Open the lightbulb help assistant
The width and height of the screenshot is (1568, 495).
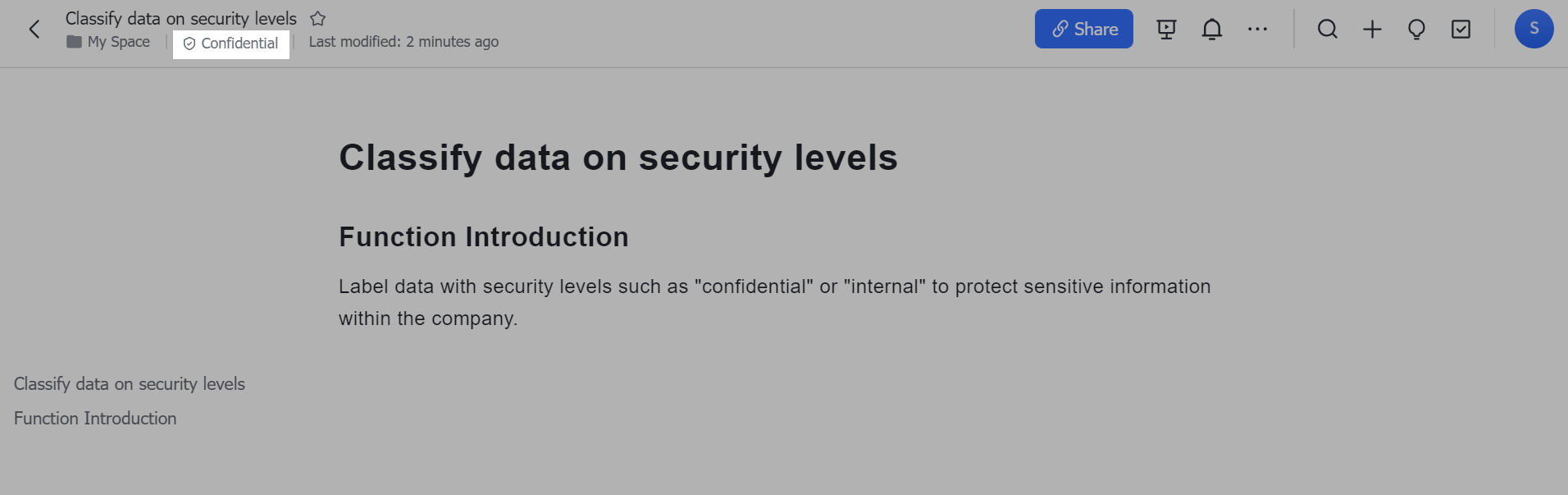(x=1416, y=29)
